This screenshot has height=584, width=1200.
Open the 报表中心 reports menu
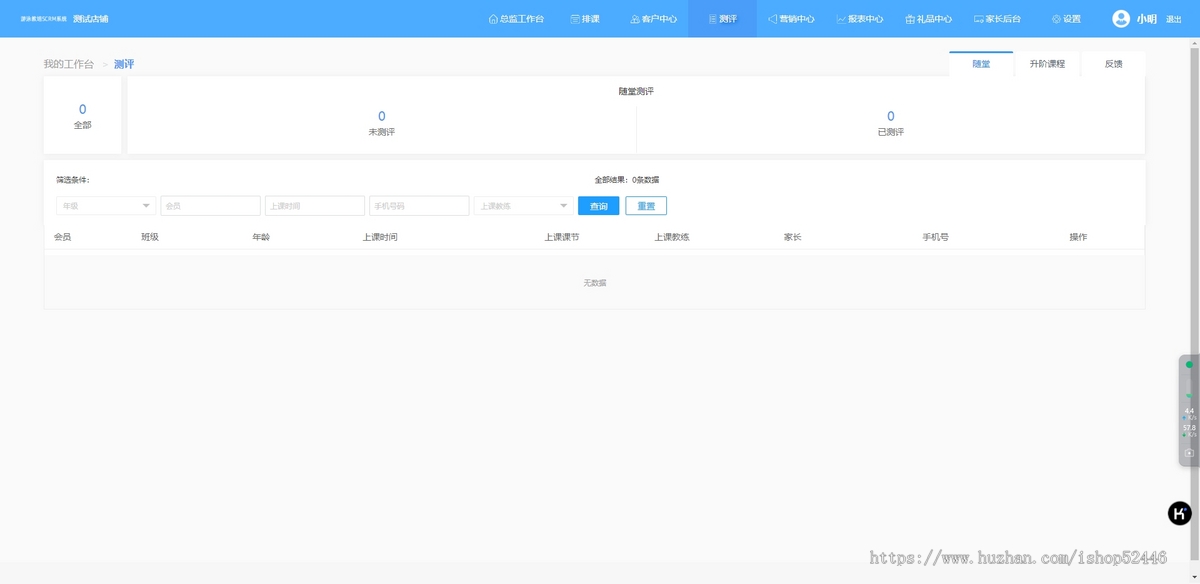[x=860, y=19]
